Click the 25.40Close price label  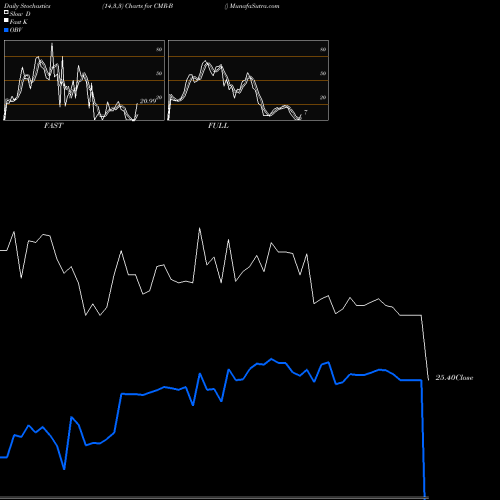click(x=454, y=378)
